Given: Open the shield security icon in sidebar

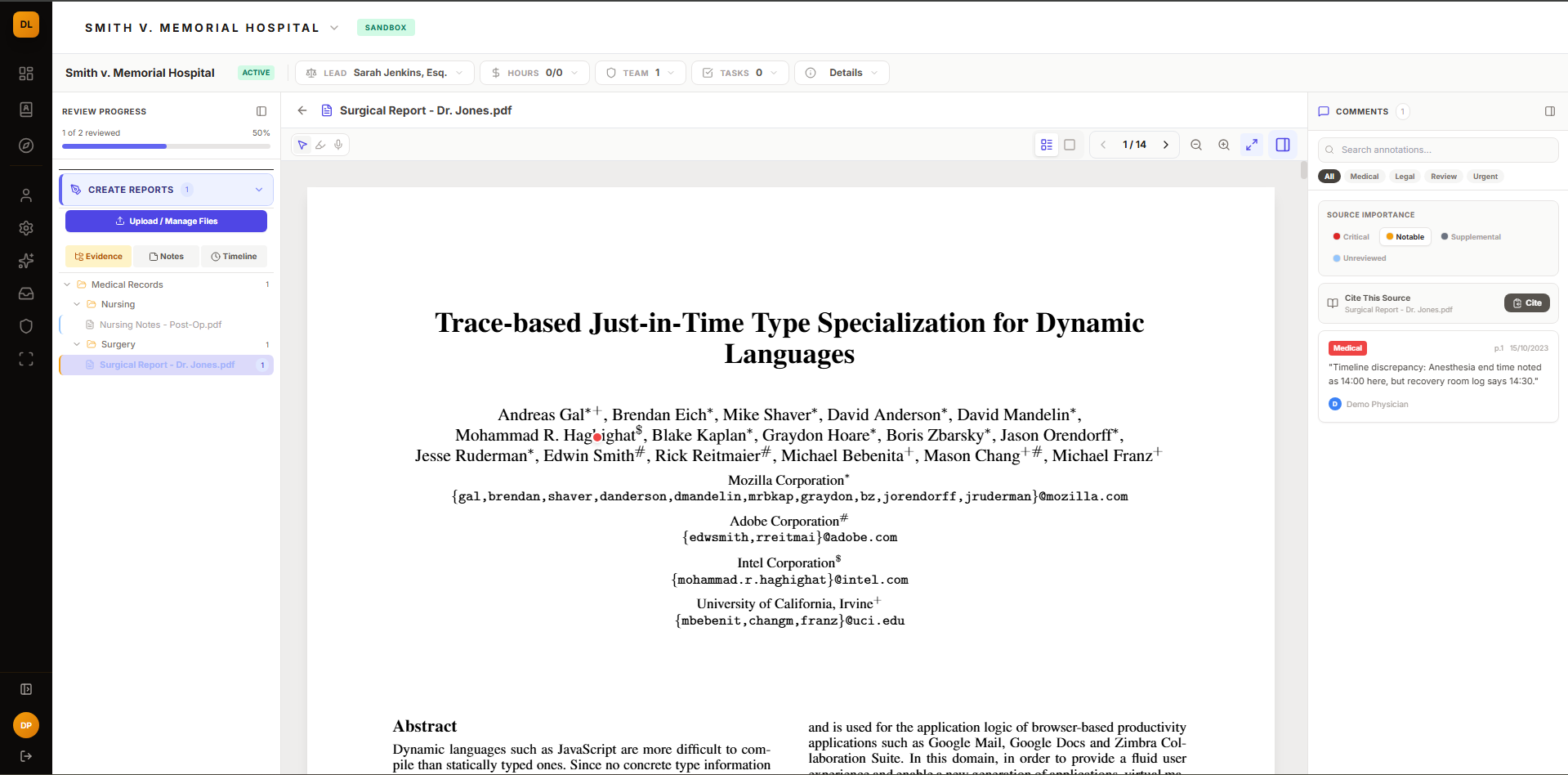Looking at the screenshot, I should tap(26, 326).
